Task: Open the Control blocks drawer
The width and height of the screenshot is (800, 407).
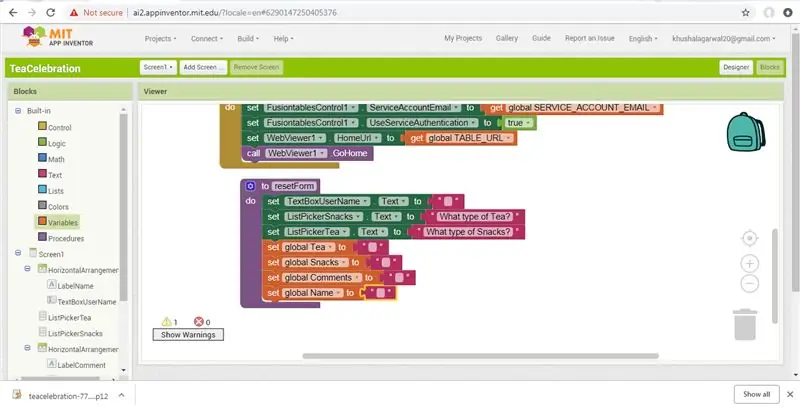Action: pos(55,127)
